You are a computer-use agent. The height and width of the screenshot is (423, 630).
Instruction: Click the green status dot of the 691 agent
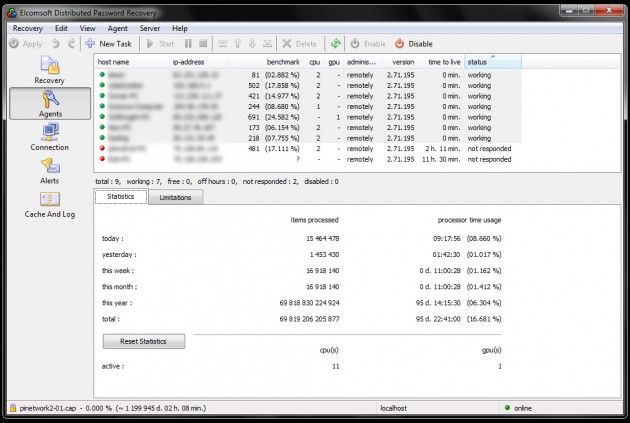[x=102, y=116]
